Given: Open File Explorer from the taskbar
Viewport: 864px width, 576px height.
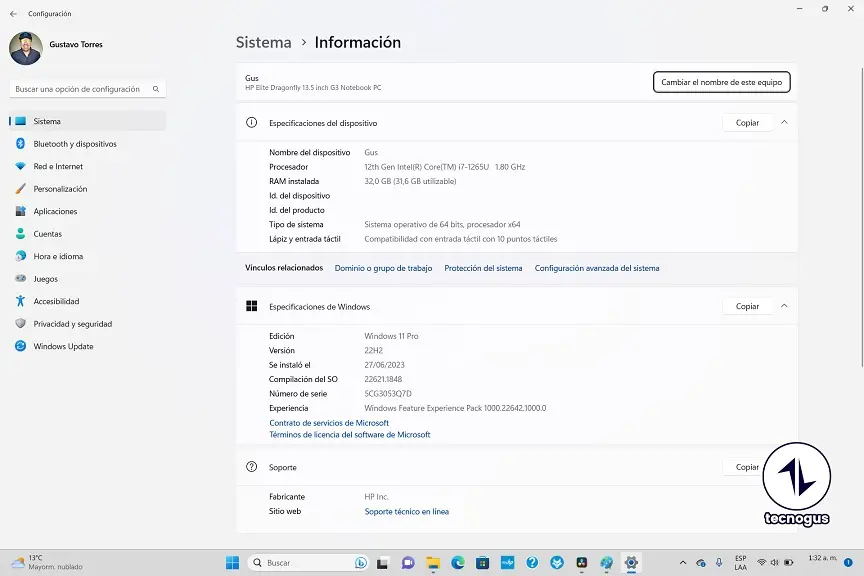Looking at the screenshot, I should point(433,563).
